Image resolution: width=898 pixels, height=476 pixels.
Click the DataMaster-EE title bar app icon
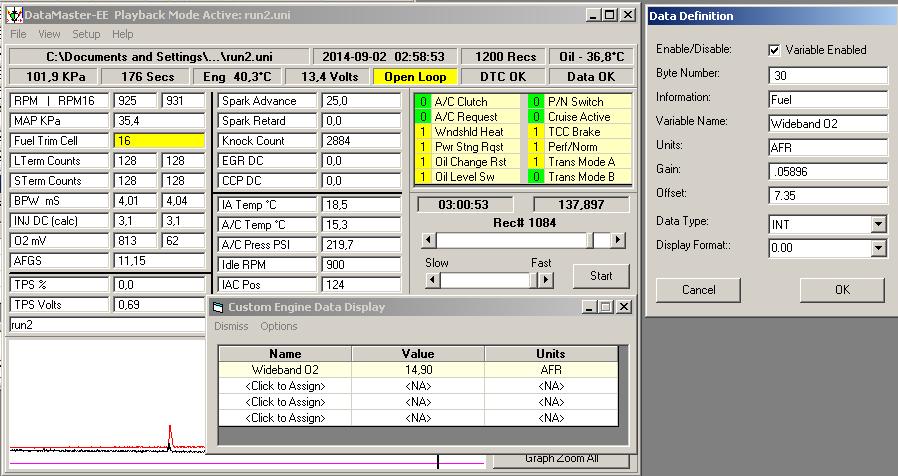click(14, 15)
